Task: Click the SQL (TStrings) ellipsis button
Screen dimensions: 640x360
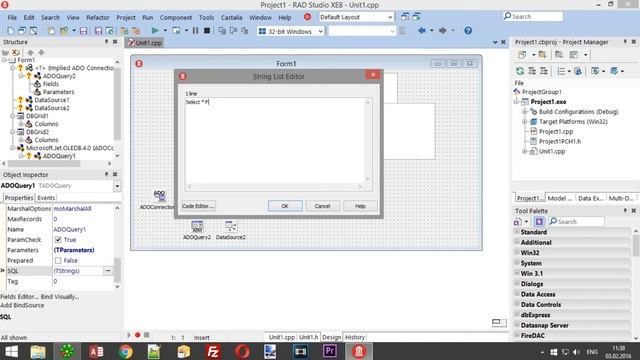Action: [108, 271]
